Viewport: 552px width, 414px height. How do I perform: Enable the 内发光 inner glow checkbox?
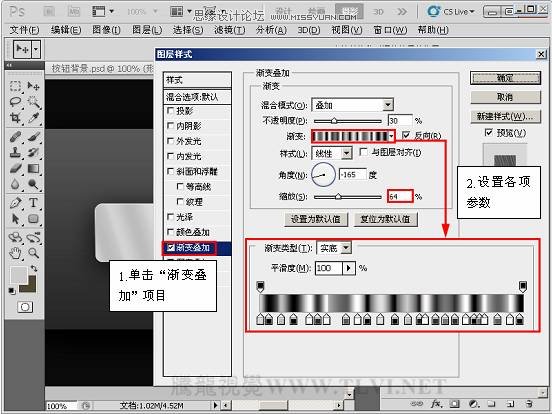tap(170, 156)
